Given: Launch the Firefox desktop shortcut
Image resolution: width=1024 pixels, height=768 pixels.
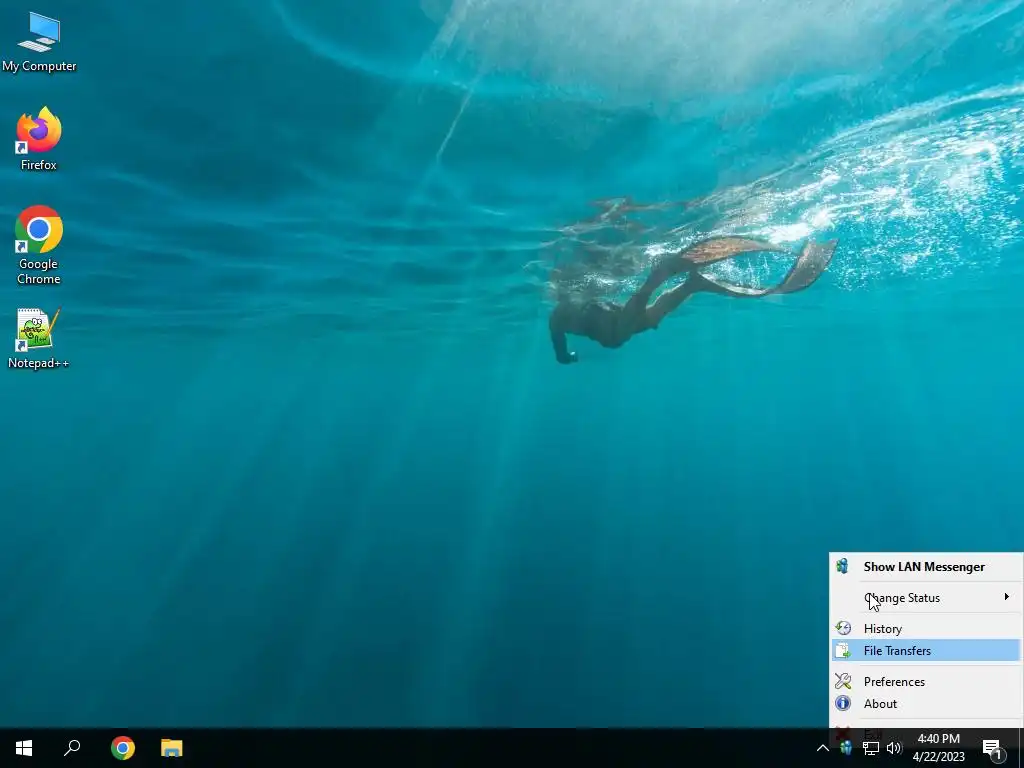Looking at the screenshot, I should click(x=39, y=138).
